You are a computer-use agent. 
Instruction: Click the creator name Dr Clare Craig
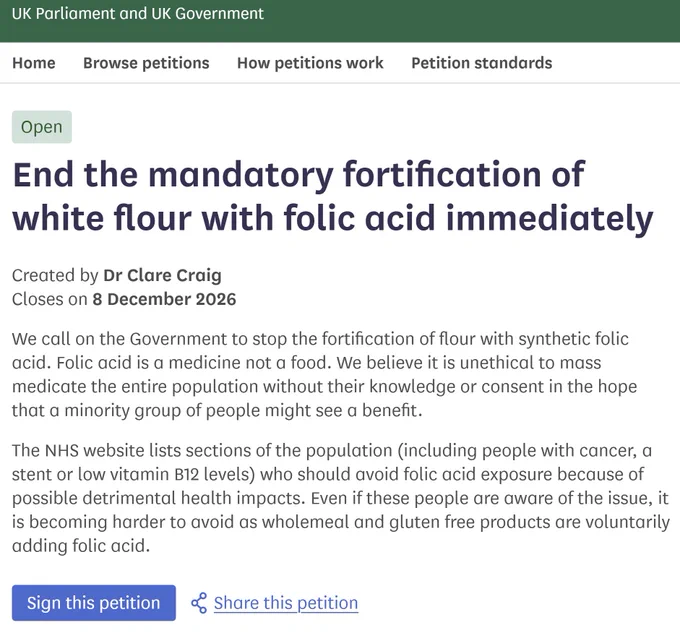[162, 275]
